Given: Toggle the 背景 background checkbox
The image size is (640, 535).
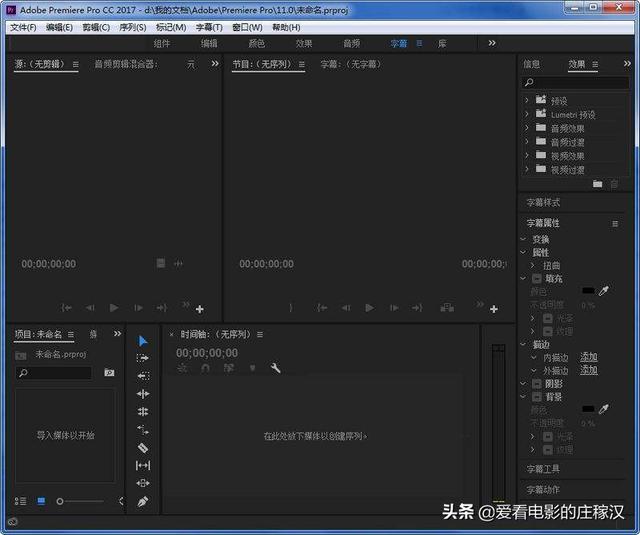Looking at the screenshot, I should [x=537, y=397].
